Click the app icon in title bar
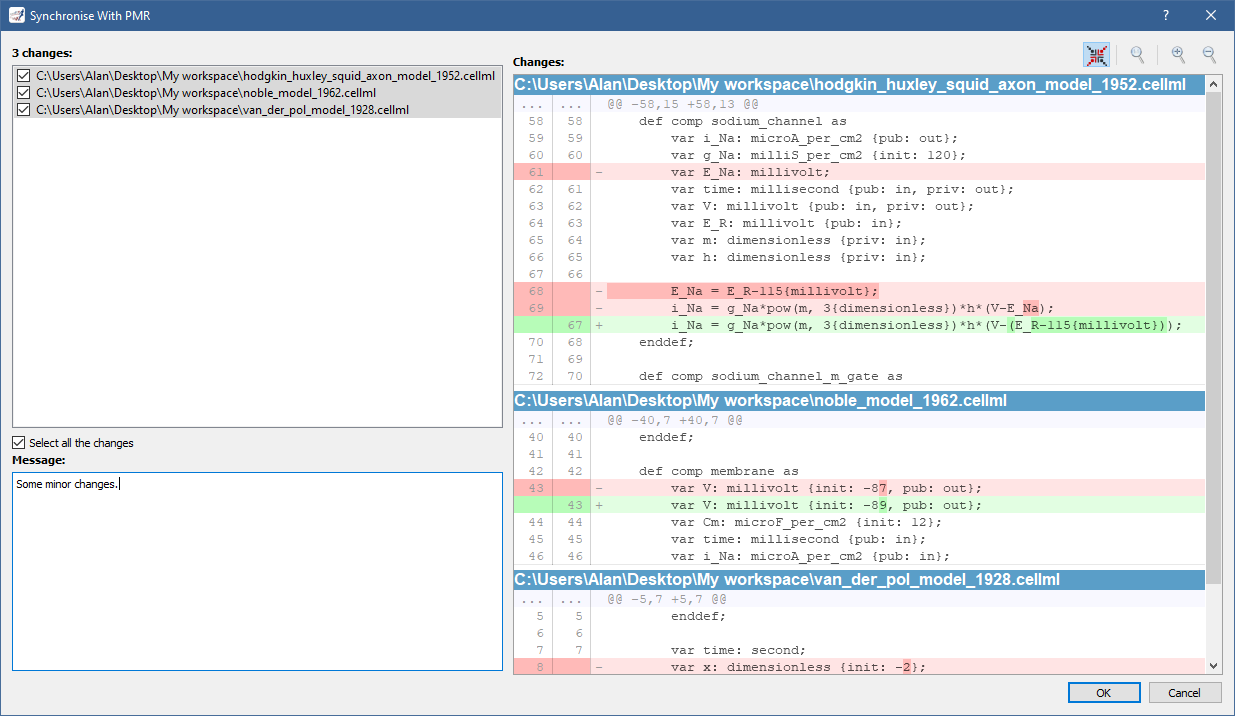Screen dimensions: 1235x716 point(16,15)
